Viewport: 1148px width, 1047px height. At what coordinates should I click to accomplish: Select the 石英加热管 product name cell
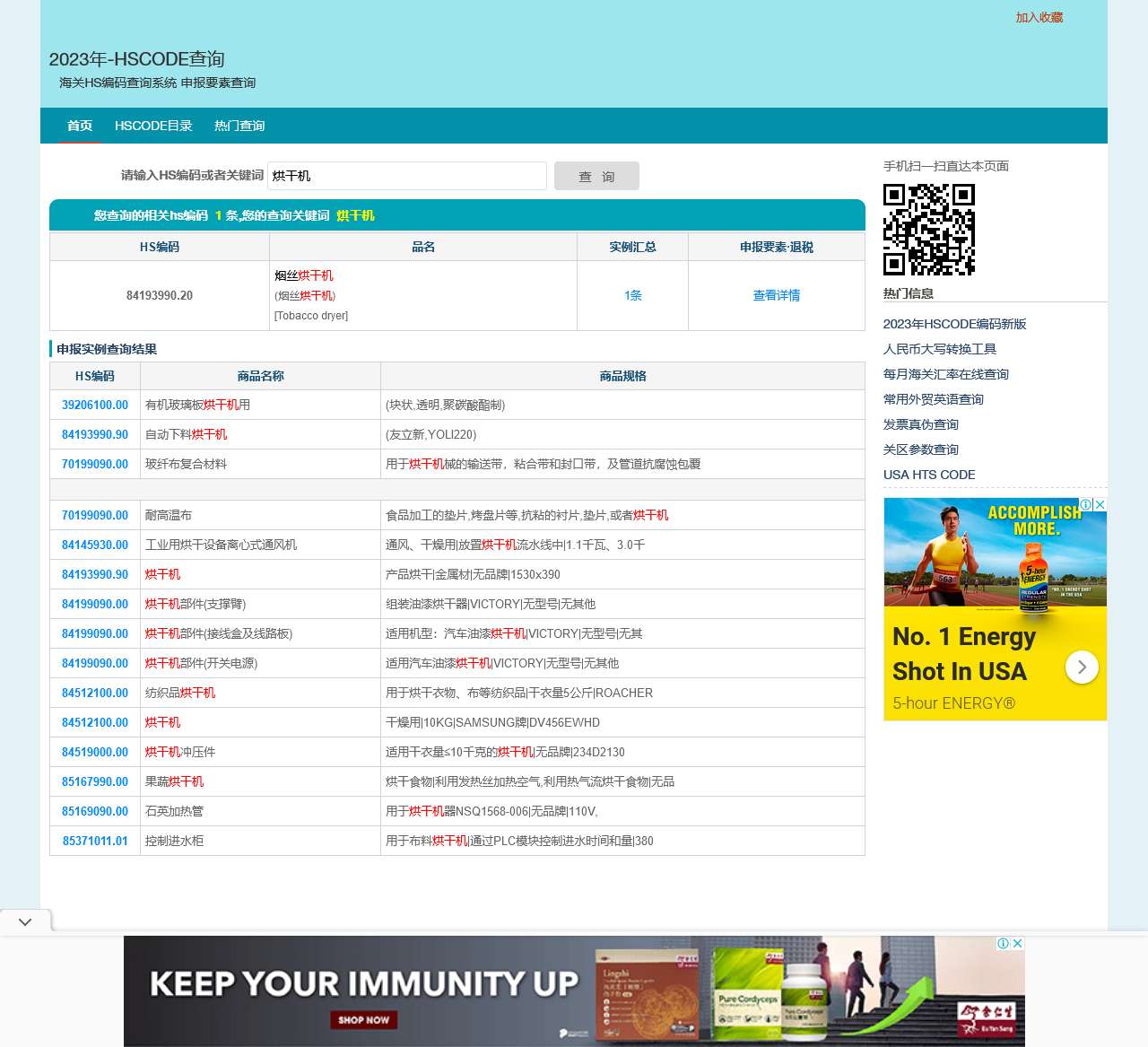tap(260, 811)
